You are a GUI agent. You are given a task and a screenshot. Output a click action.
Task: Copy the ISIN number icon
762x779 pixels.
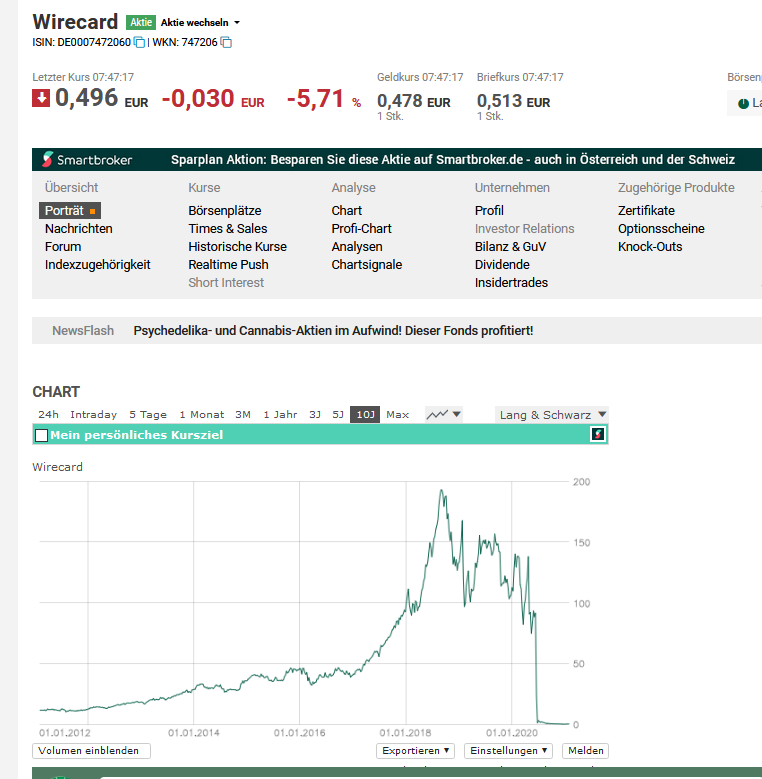click(140, 43)
